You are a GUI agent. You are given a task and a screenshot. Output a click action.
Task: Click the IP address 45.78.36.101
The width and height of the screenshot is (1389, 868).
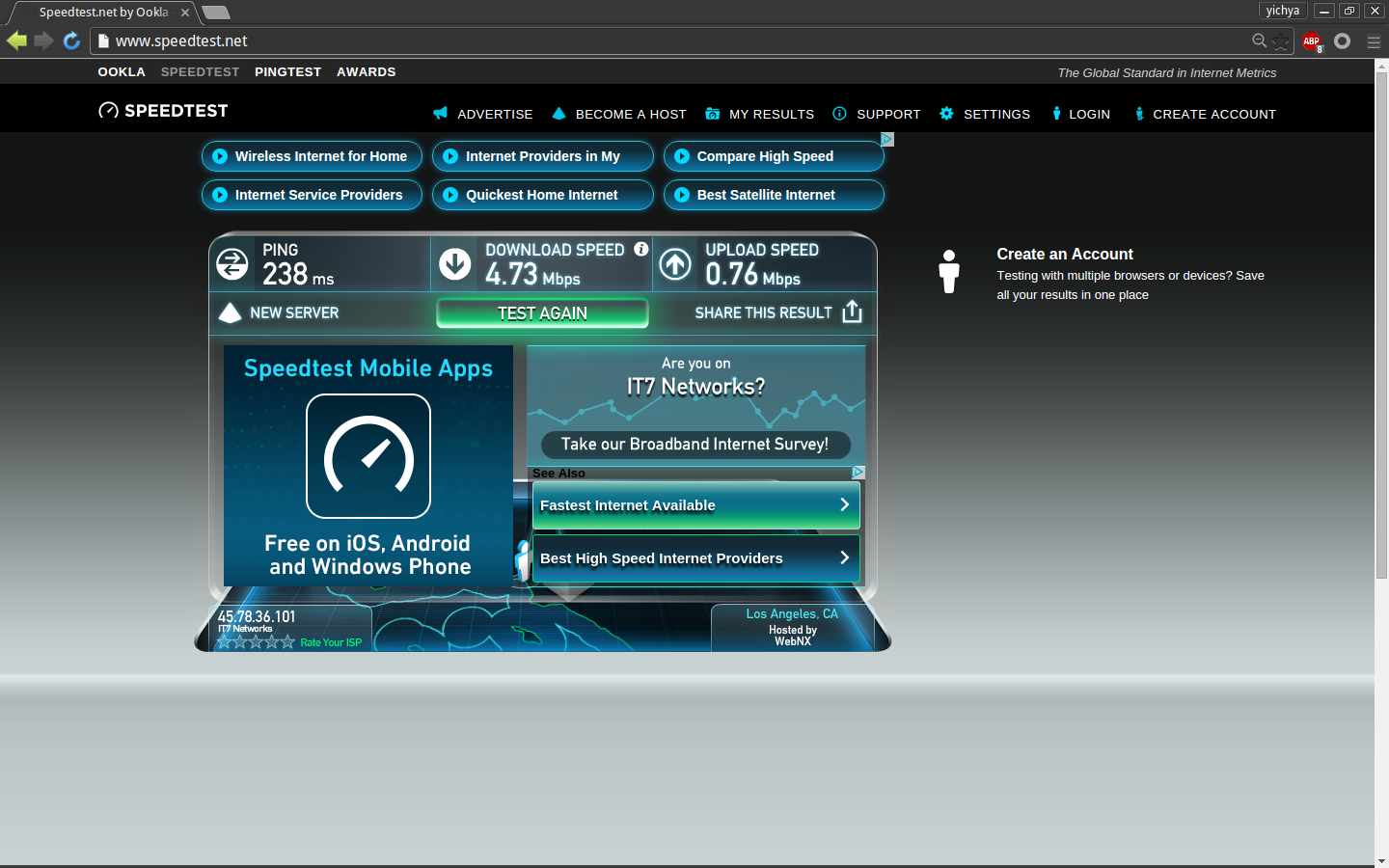tap(257, 616)
